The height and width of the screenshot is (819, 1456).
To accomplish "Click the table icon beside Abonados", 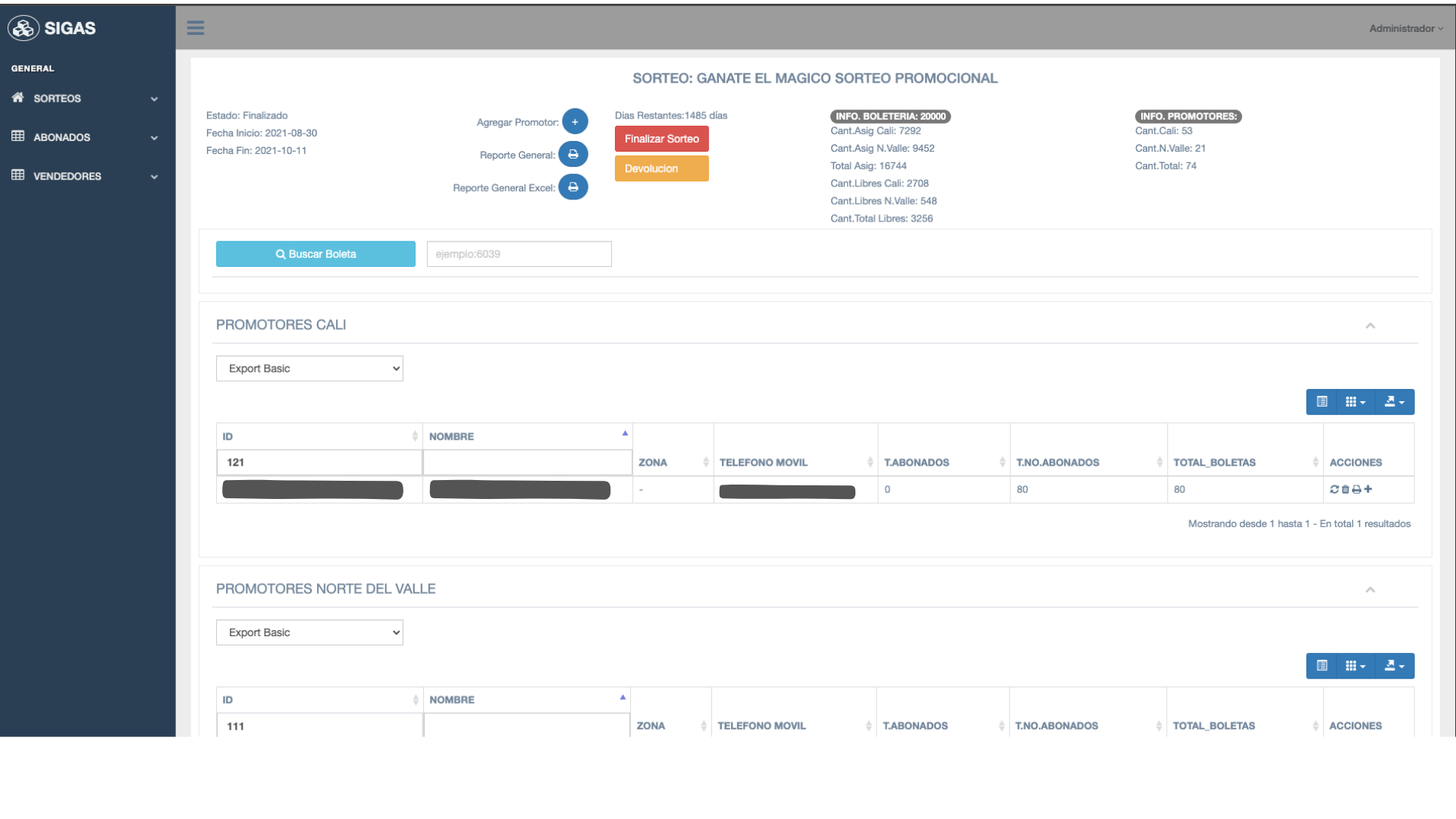I will 18,136.
